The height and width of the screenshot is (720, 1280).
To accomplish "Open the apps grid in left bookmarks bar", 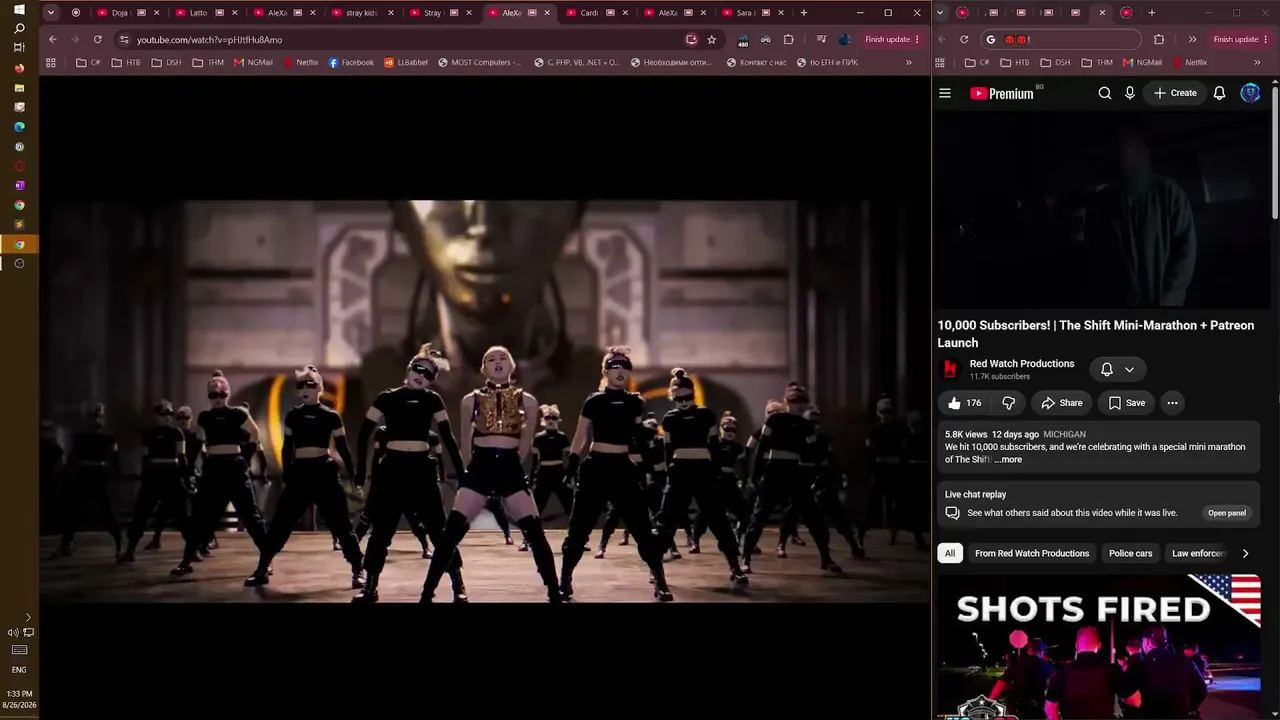I will point(51,62).
